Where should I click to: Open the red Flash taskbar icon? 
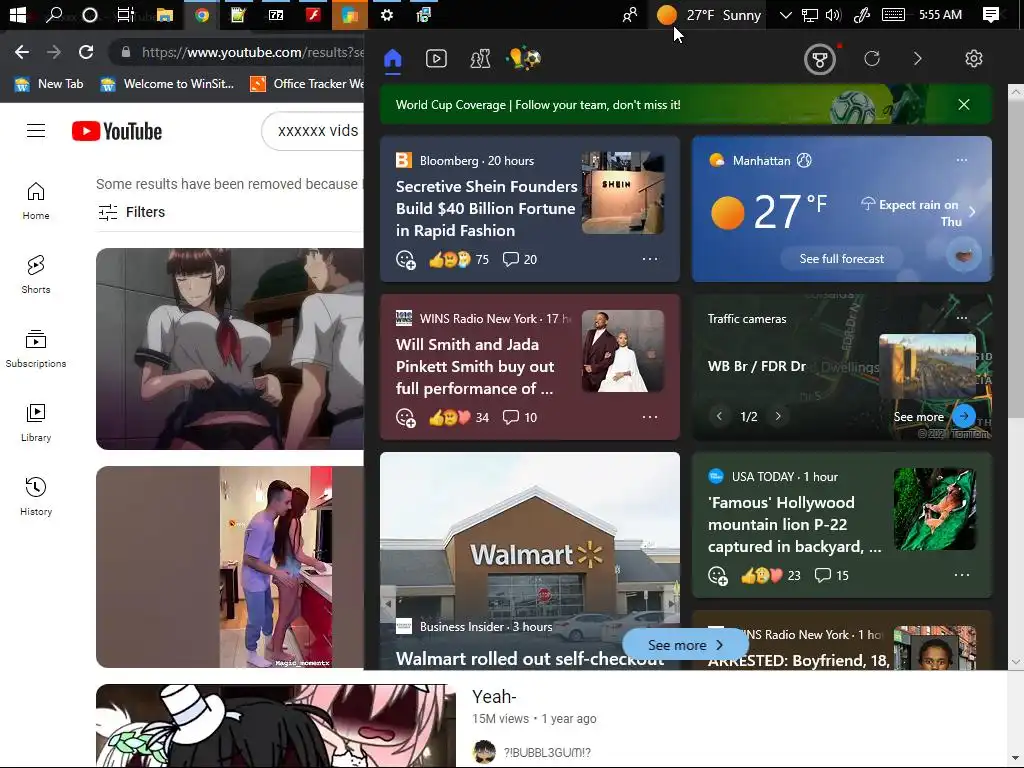click(x=313, y=14)
